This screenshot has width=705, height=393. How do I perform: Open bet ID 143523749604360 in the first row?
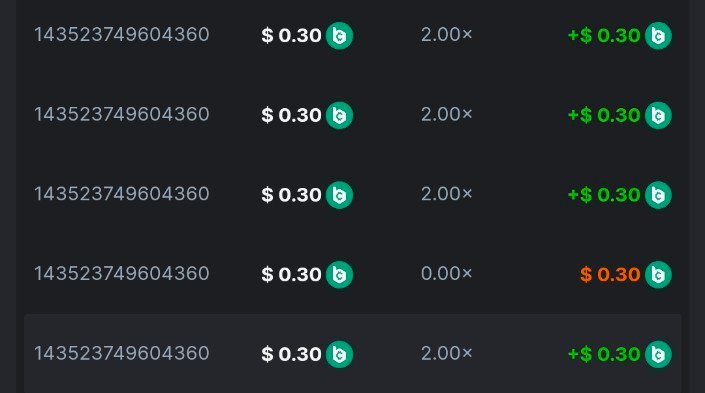pyautogui.click(x=122, y=35)
